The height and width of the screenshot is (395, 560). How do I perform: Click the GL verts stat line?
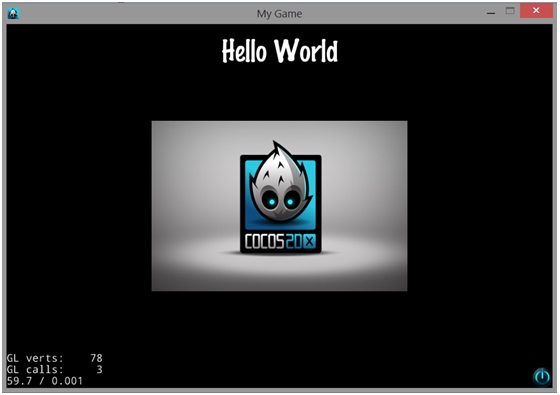55,358
